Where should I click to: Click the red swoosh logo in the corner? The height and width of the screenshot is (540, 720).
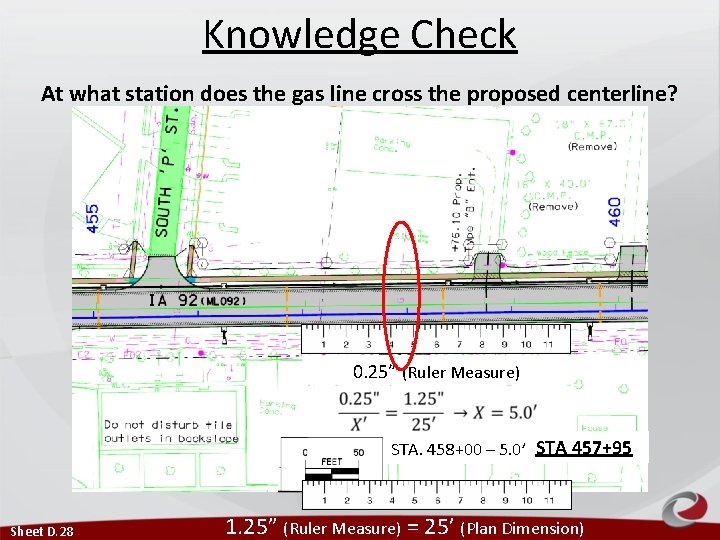[685, 510]
